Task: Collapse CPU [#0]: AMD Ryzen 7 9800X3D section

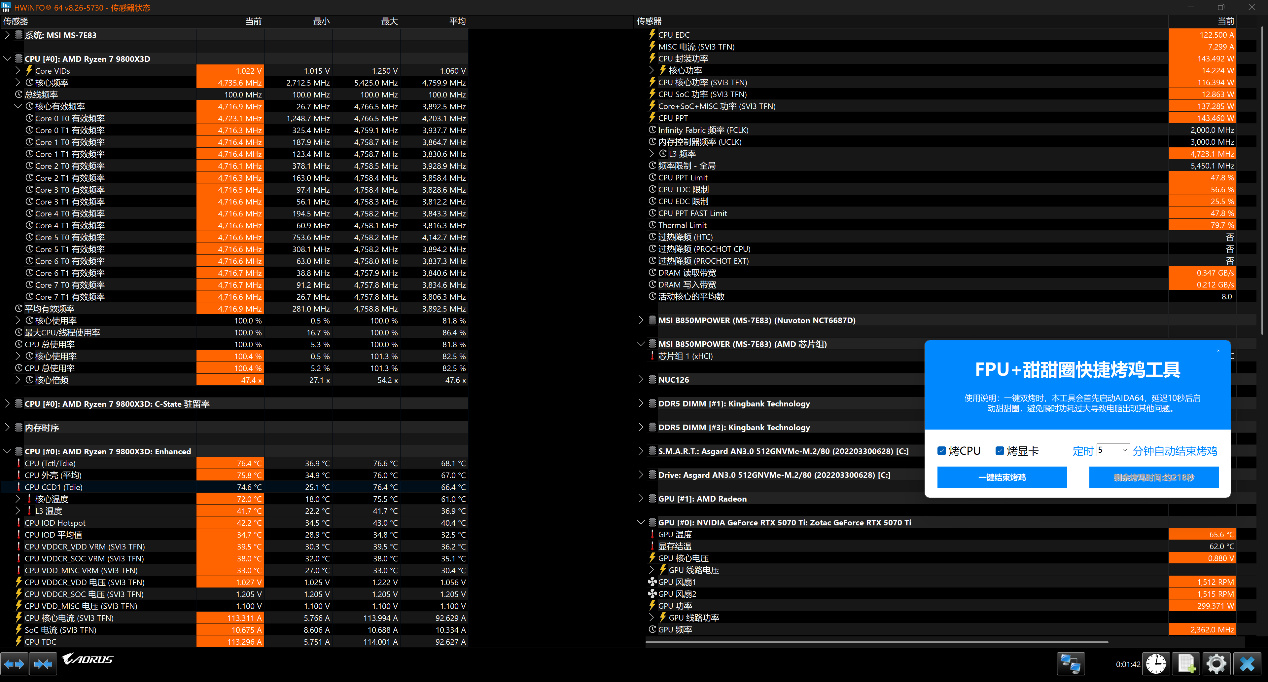Action: click(x=8, y=59)
